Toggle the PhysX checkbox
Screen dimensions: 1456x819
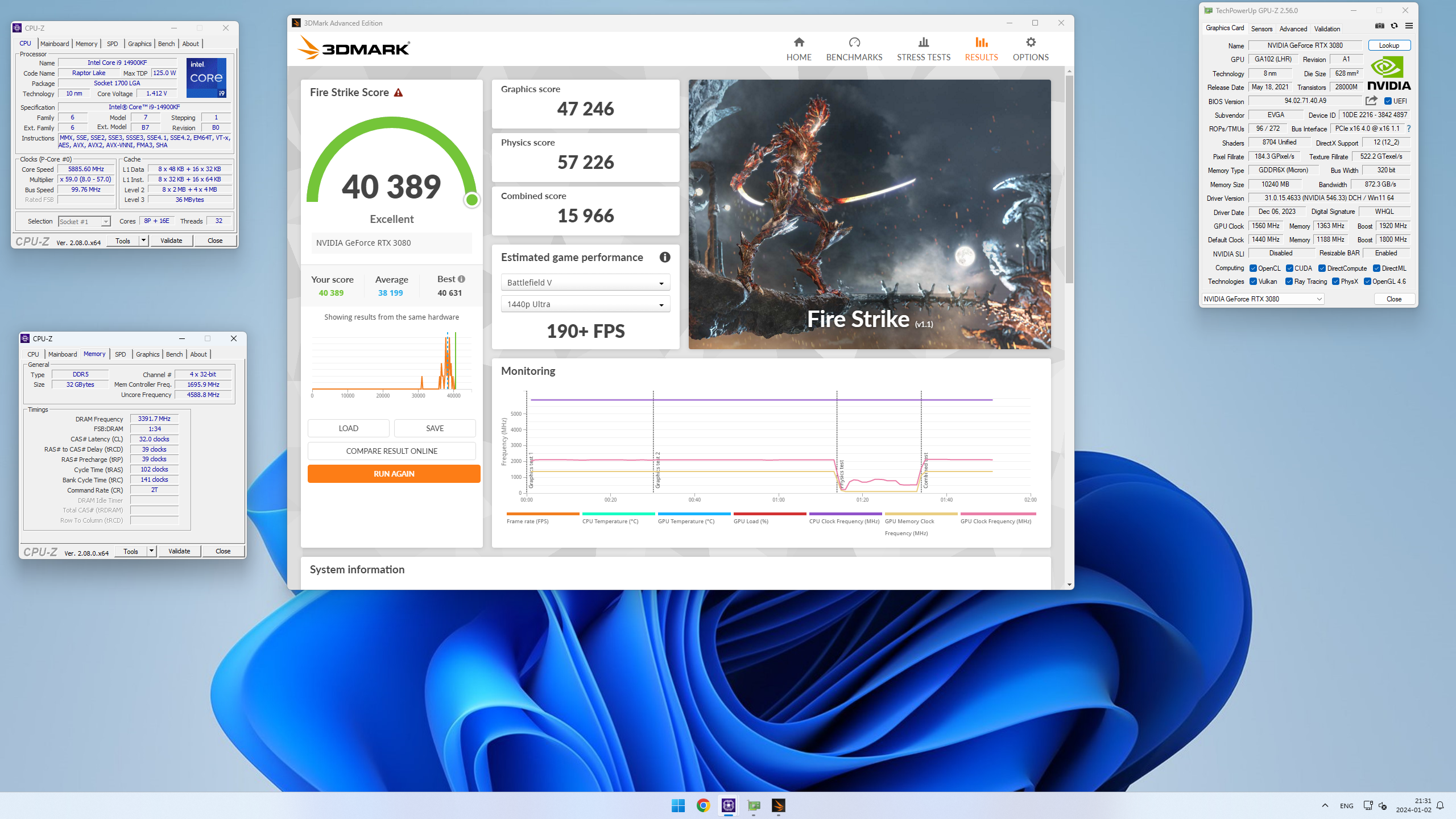pyautogui.click(x=1335, y=282)
